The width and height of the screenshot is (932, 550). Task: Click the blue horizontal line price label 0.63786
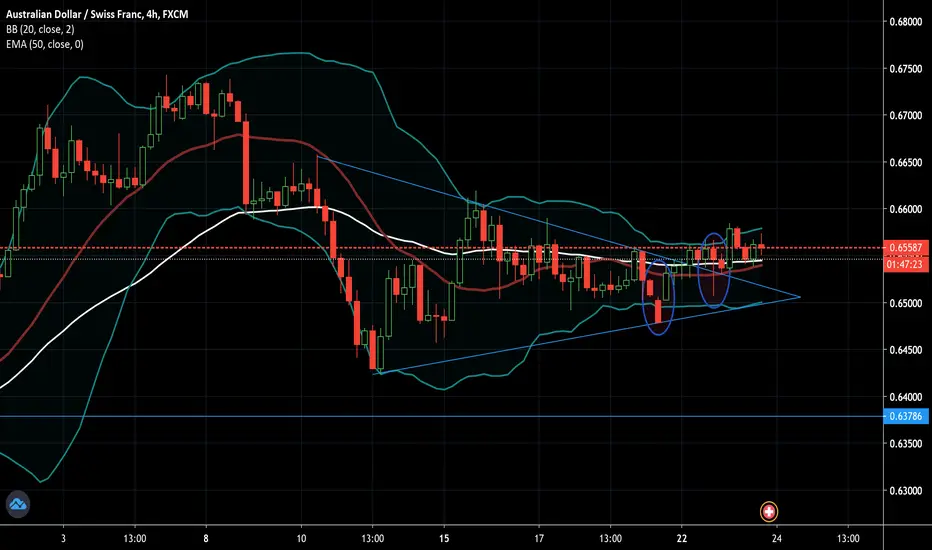(x=906, y=416)
